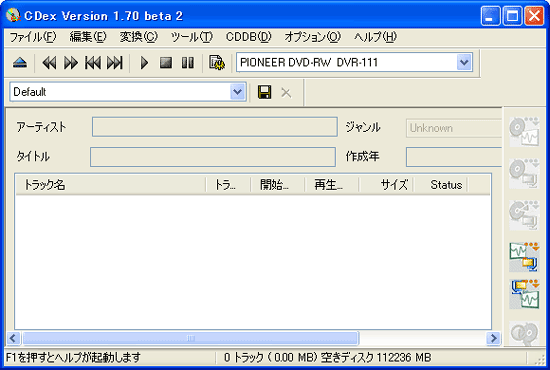Skip to previous track icon

tap(93, 63)
